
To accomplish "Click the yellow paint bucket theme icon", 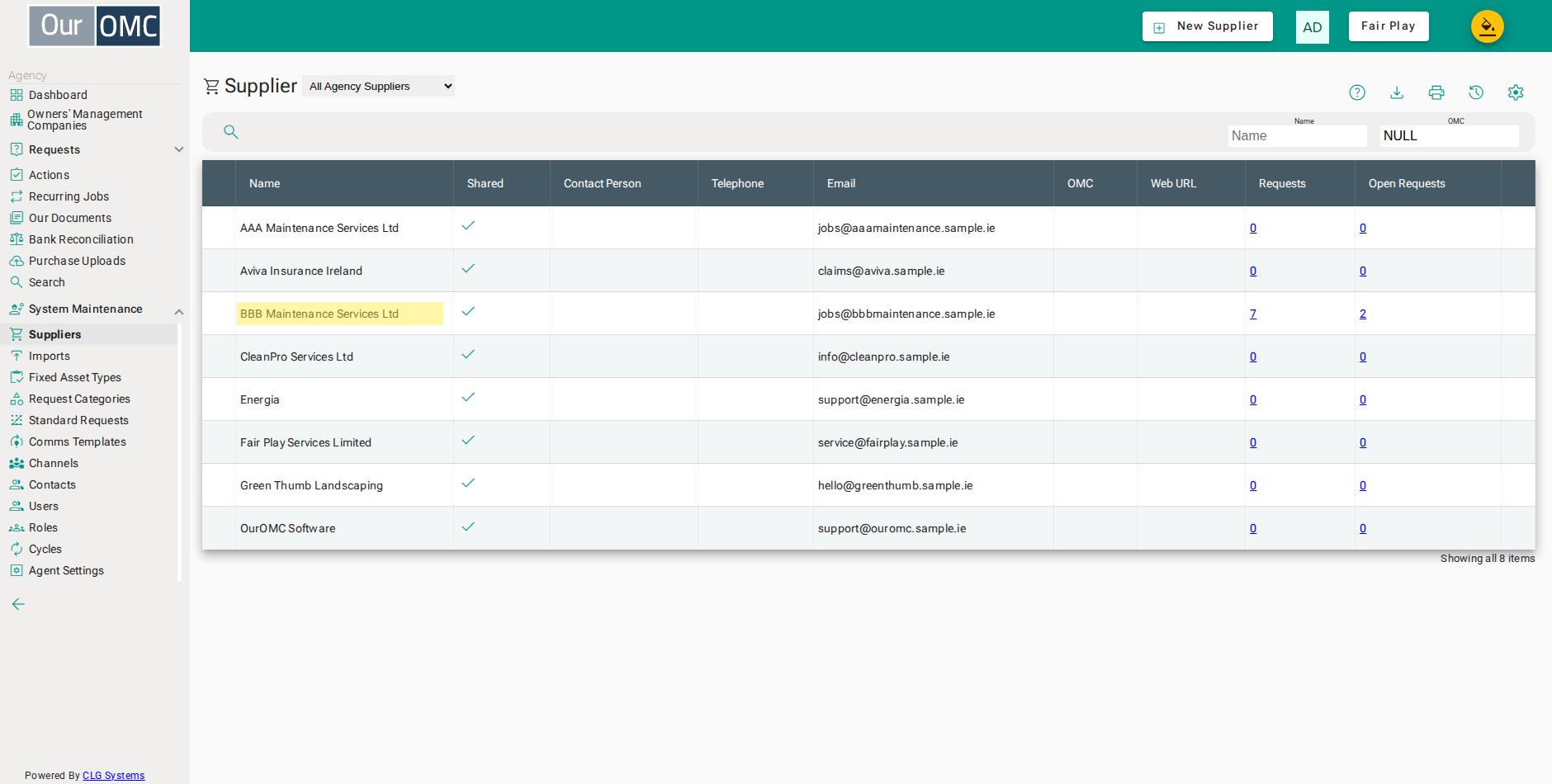I will 1488,26.
